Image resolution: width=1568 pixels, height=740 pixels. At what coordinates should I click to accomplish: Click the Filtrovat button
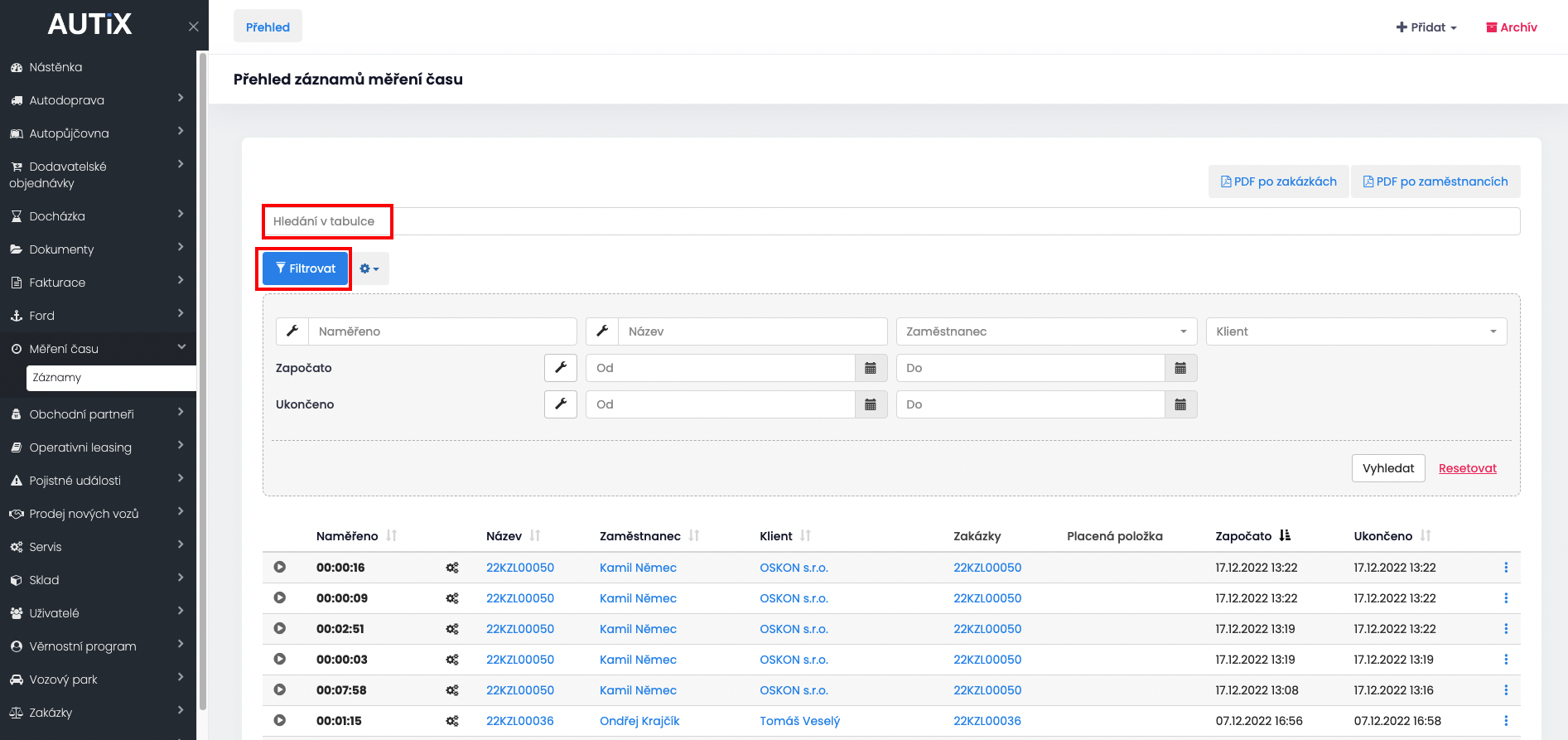[305, 268]
